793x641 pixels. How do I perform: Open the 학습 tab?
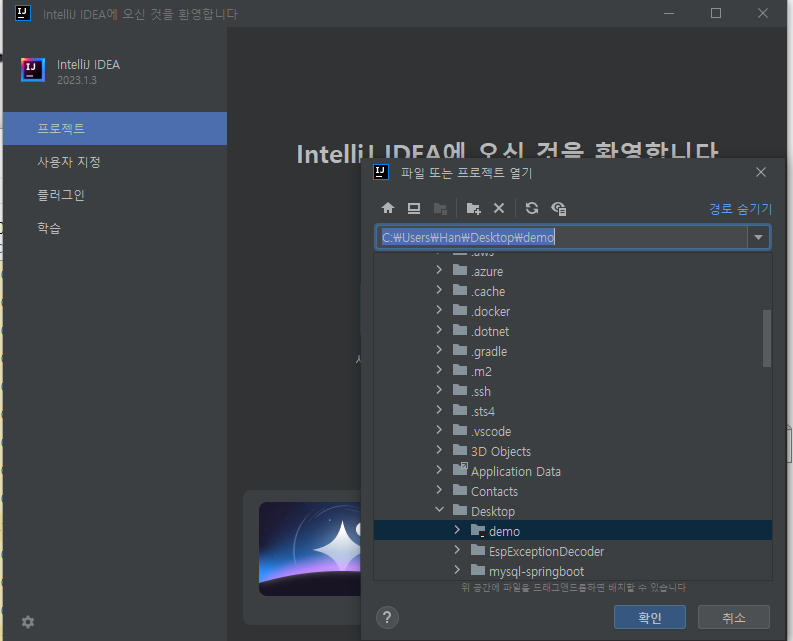click(x=115, y=228)
